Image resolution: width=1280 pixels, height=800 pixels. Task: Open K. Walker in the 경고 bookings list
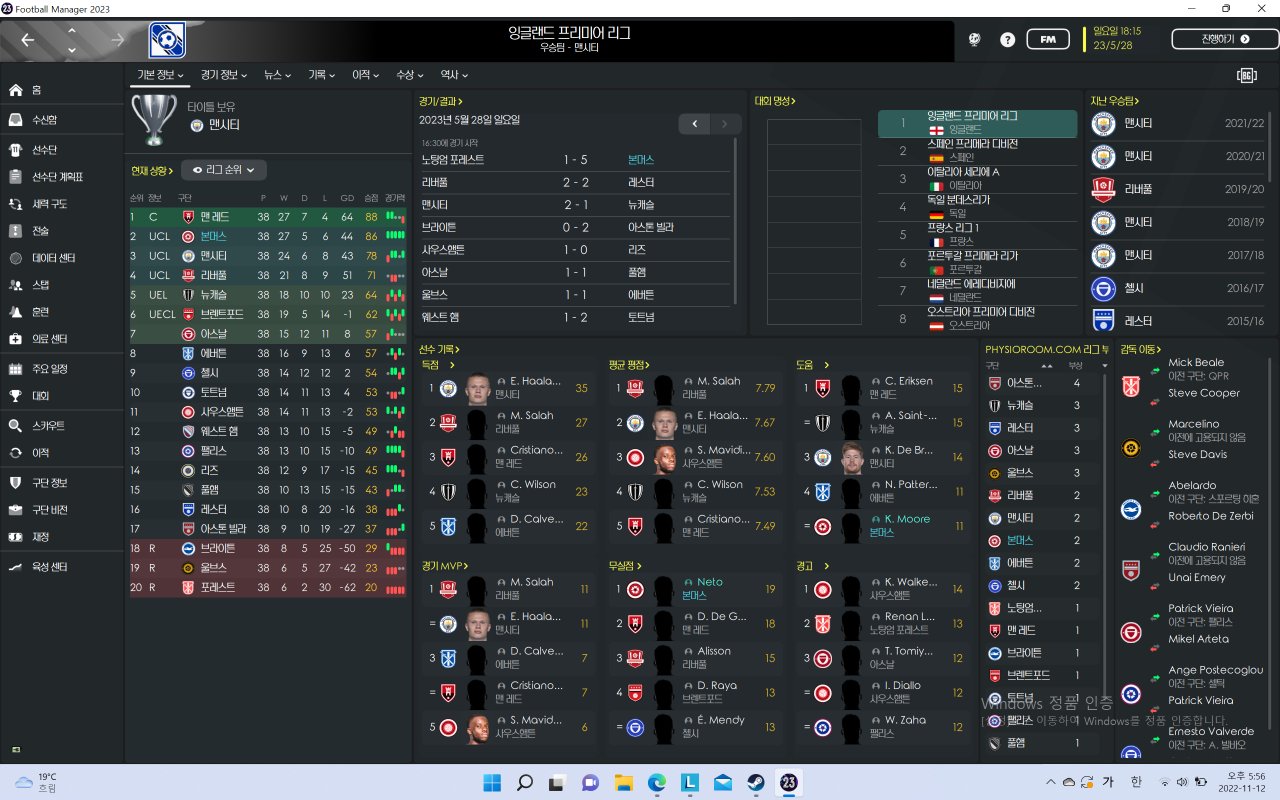[x=882, y=589]
